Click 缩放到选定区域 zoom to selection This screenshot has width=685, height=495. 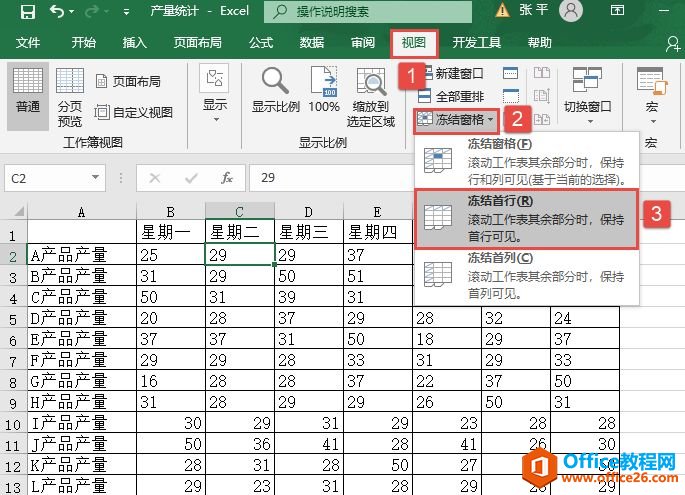(x=371, y=97)
